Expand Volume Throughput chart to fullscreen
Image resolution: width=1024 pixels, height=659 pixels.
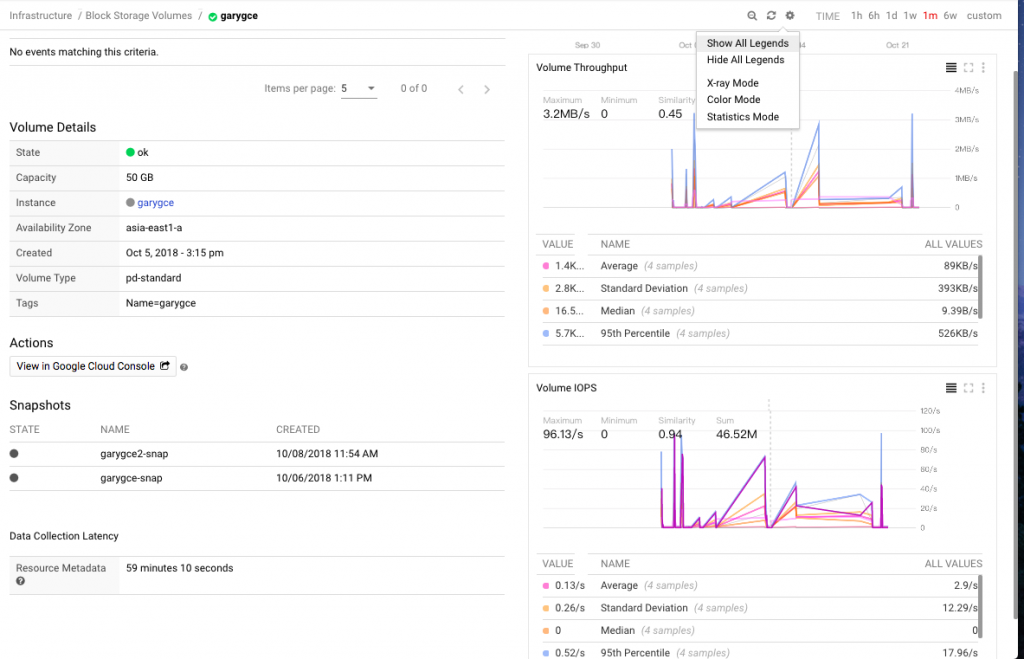[968, 68]
